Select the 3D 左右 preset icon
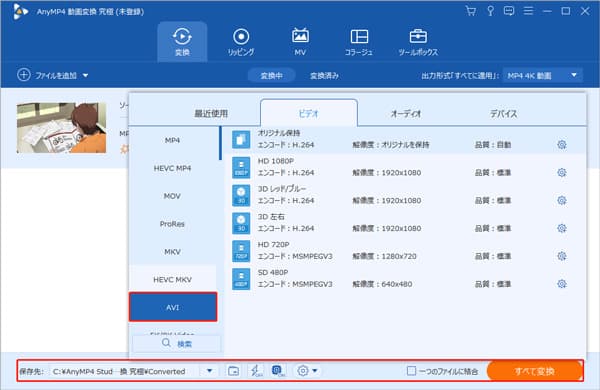This screenshot has width=600, height=390. point(241,223)
